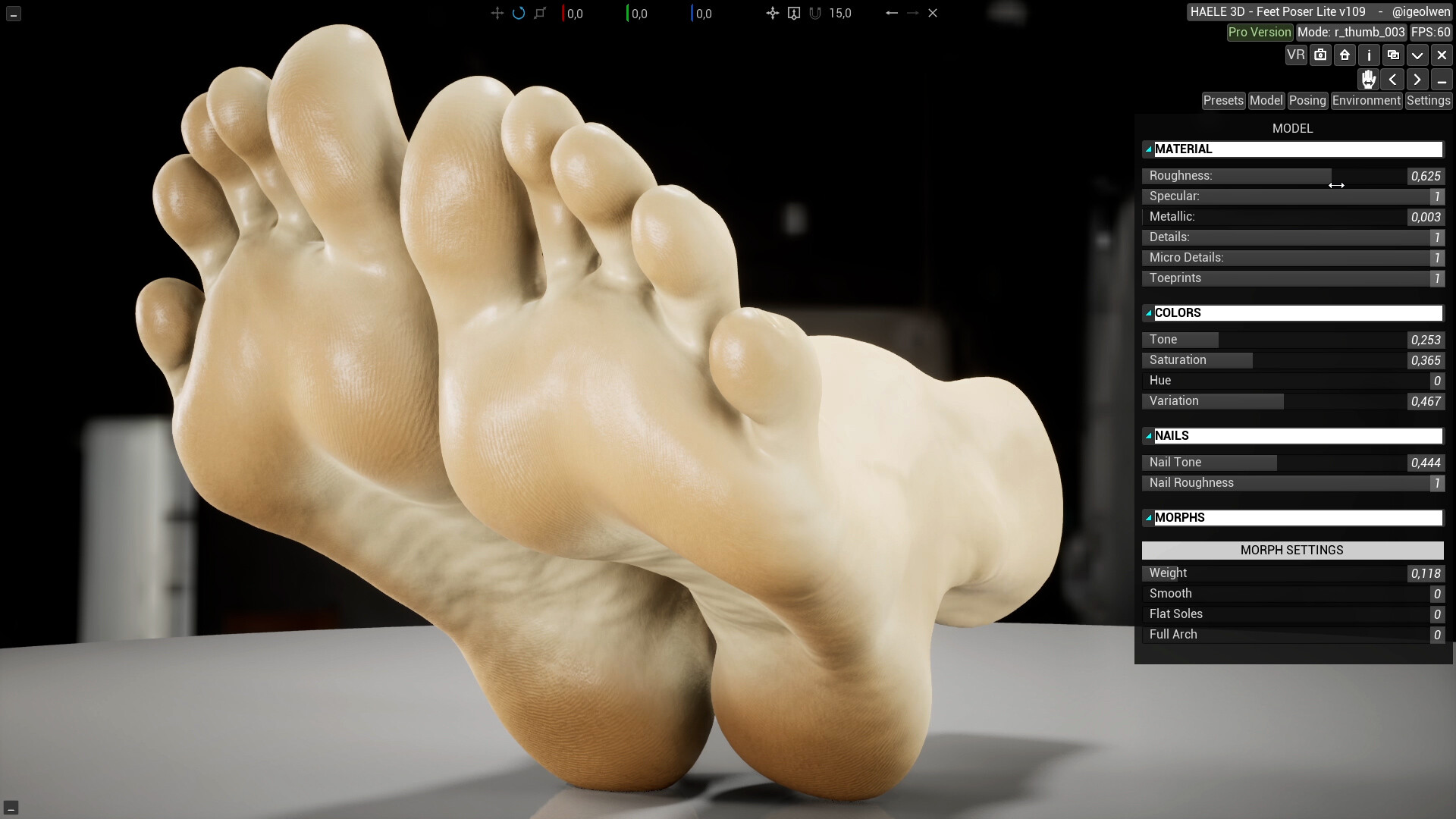Screen dimensions: 1456x819
Task: Open MORPH SETTINGS
Action: click(1292, 550)
